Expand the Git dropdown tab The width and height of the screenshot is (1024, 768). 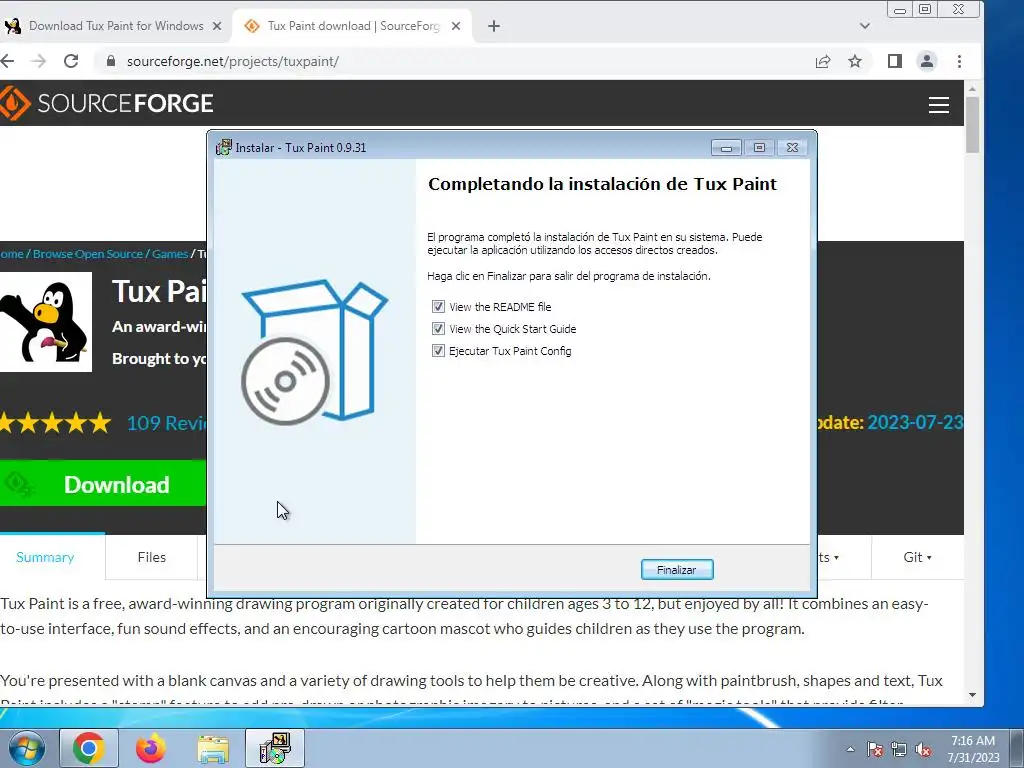click(918, 557)
